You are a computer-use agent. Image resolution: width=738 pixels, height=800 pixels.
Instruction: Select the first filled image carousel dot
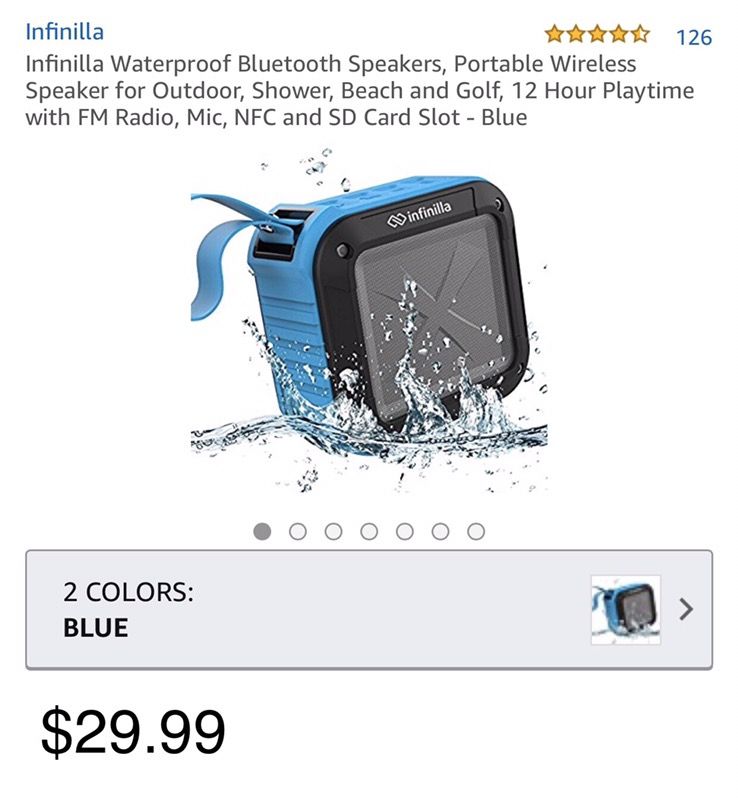[262, 532]
